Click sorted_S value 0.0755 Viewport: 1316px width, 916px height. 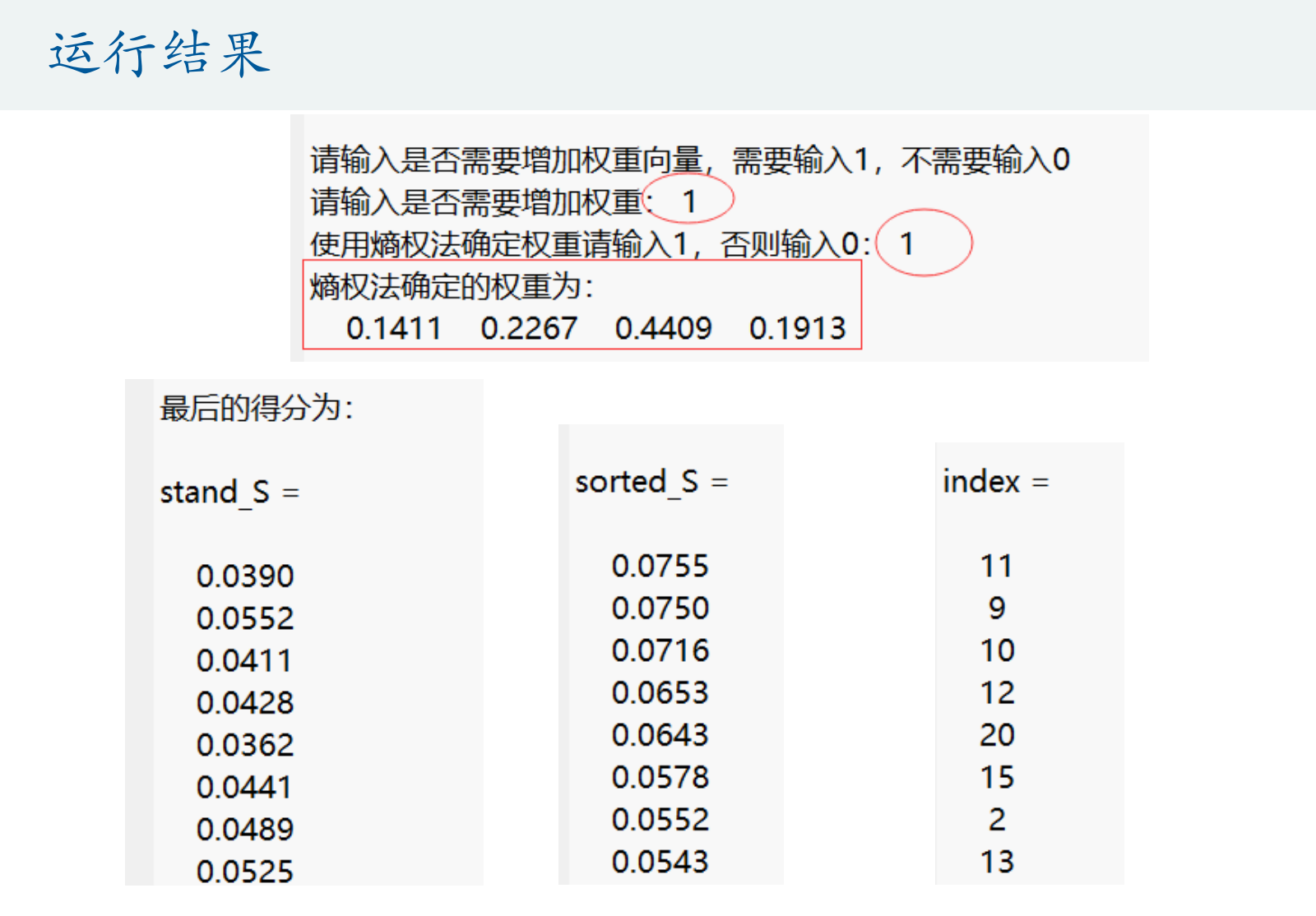[660, 567]
